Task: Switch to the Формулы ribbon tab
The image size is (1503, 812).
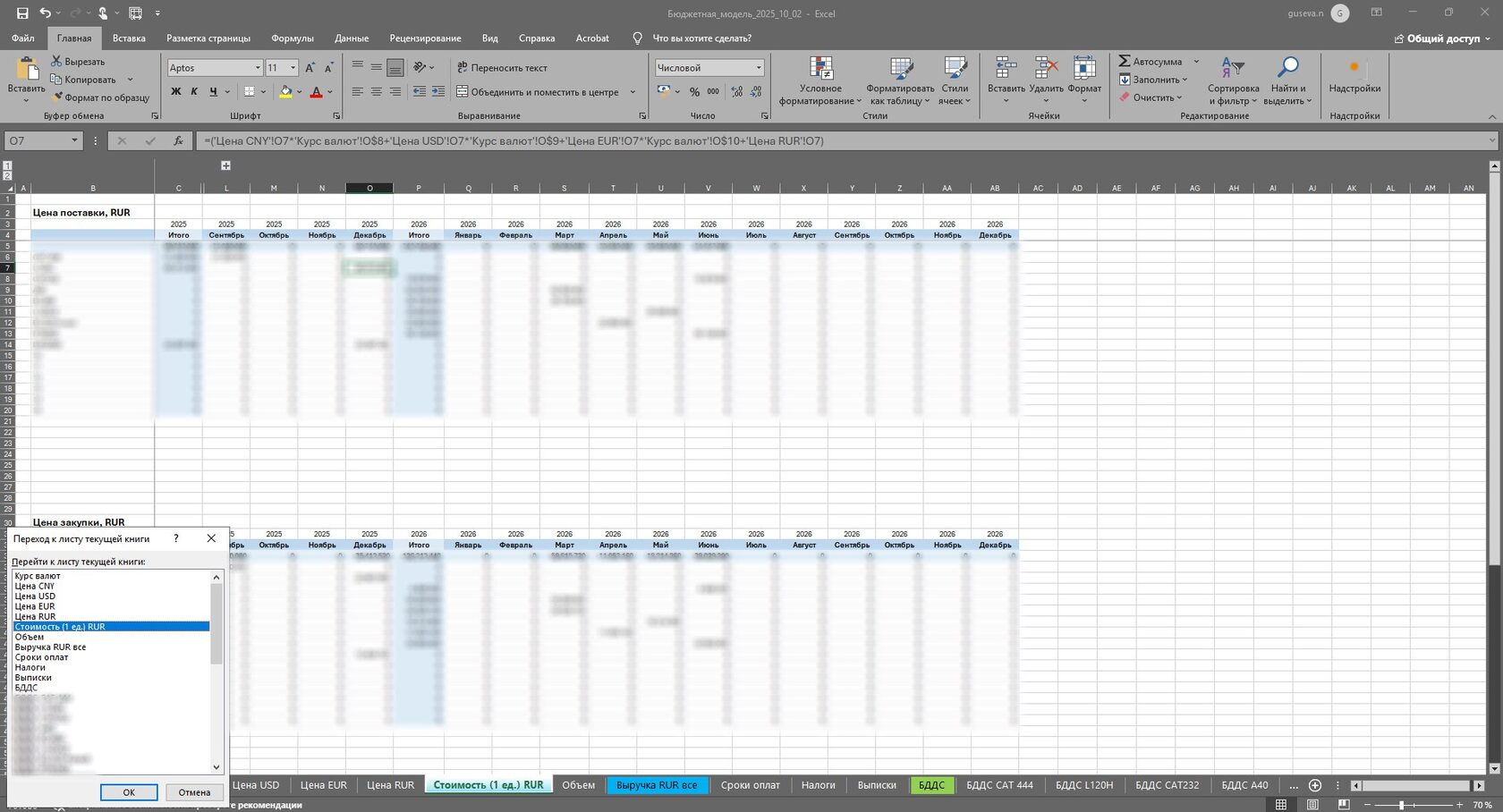Action: coord(293,38)
